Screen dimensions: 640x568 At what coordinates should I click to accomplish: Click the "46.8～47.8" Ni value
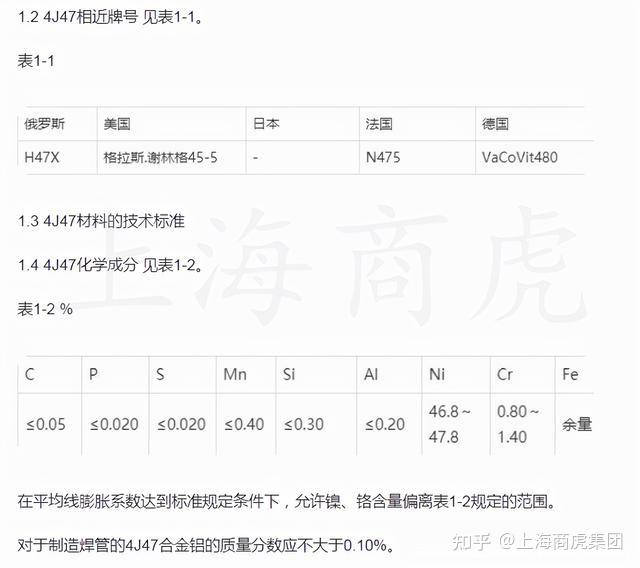point(449,424)
